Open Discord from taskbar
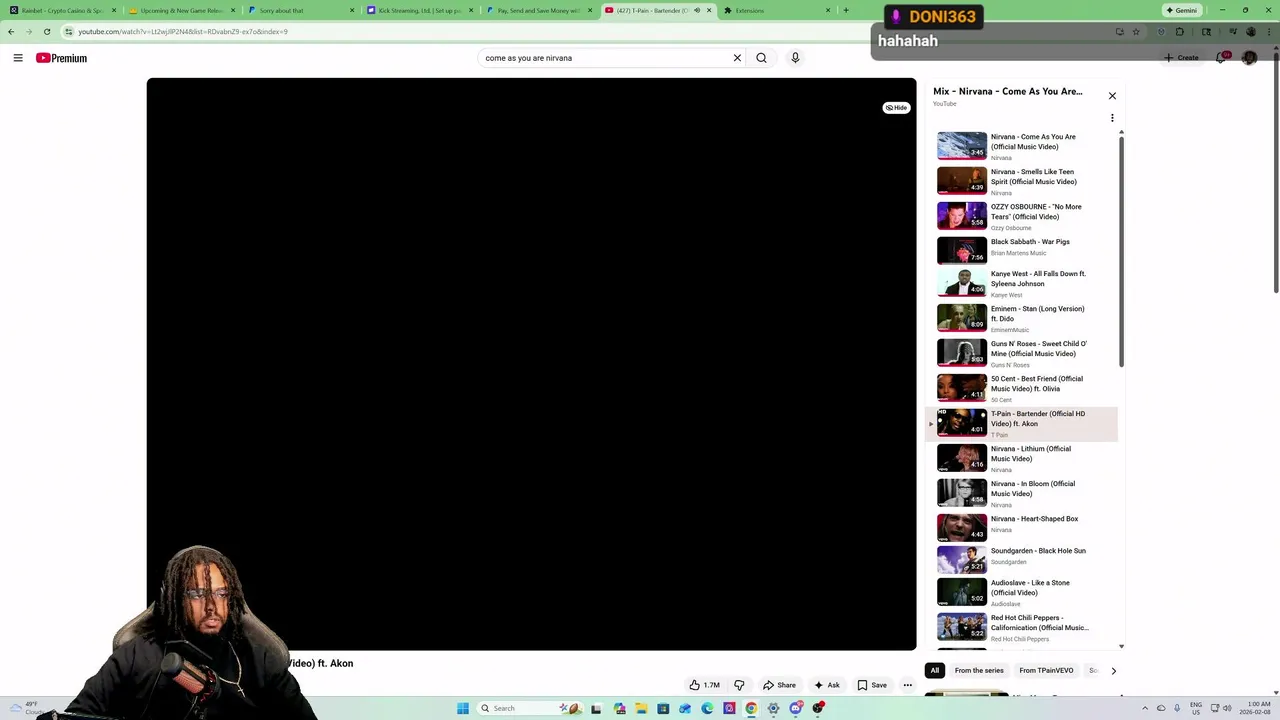The width and height of the screenshot is (1280, 720). point(795,709)
